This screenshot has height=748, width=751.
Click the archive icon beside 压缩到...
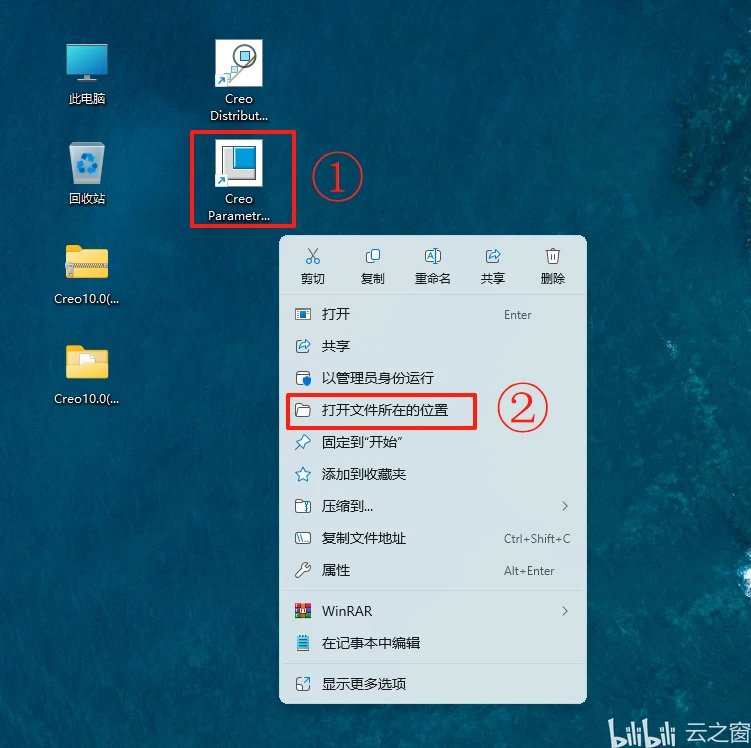(x=303, y=506)
